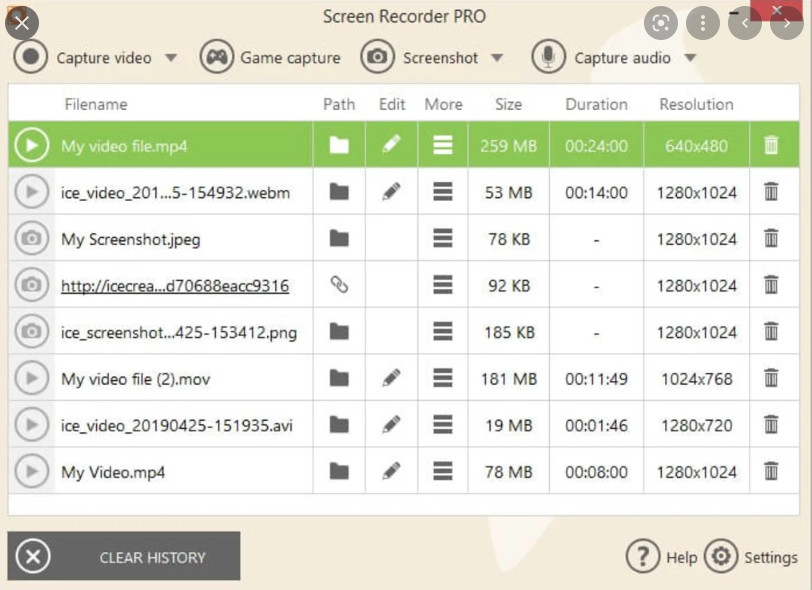Delete My video file.mp4 with trash icon

(771, 145)
